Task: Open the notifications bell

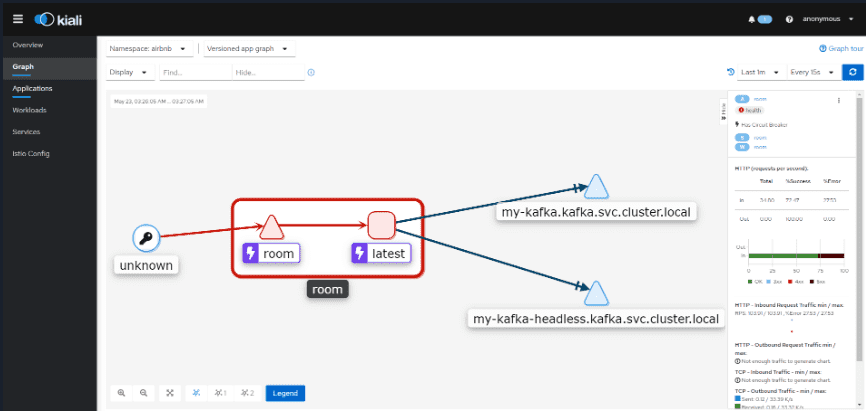Action: (751, 19)
